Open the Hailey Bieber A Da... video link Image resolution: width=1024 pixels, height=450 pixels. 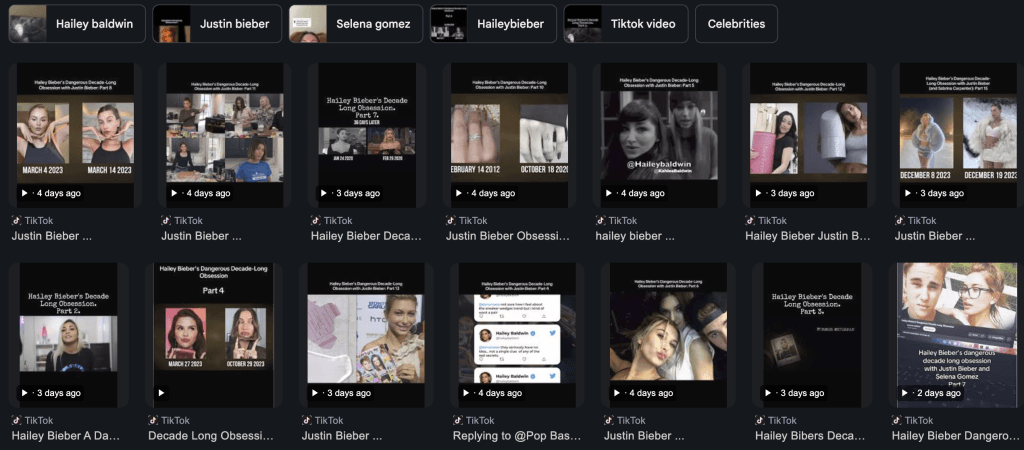pyautogui.click(x=65, y=436)
